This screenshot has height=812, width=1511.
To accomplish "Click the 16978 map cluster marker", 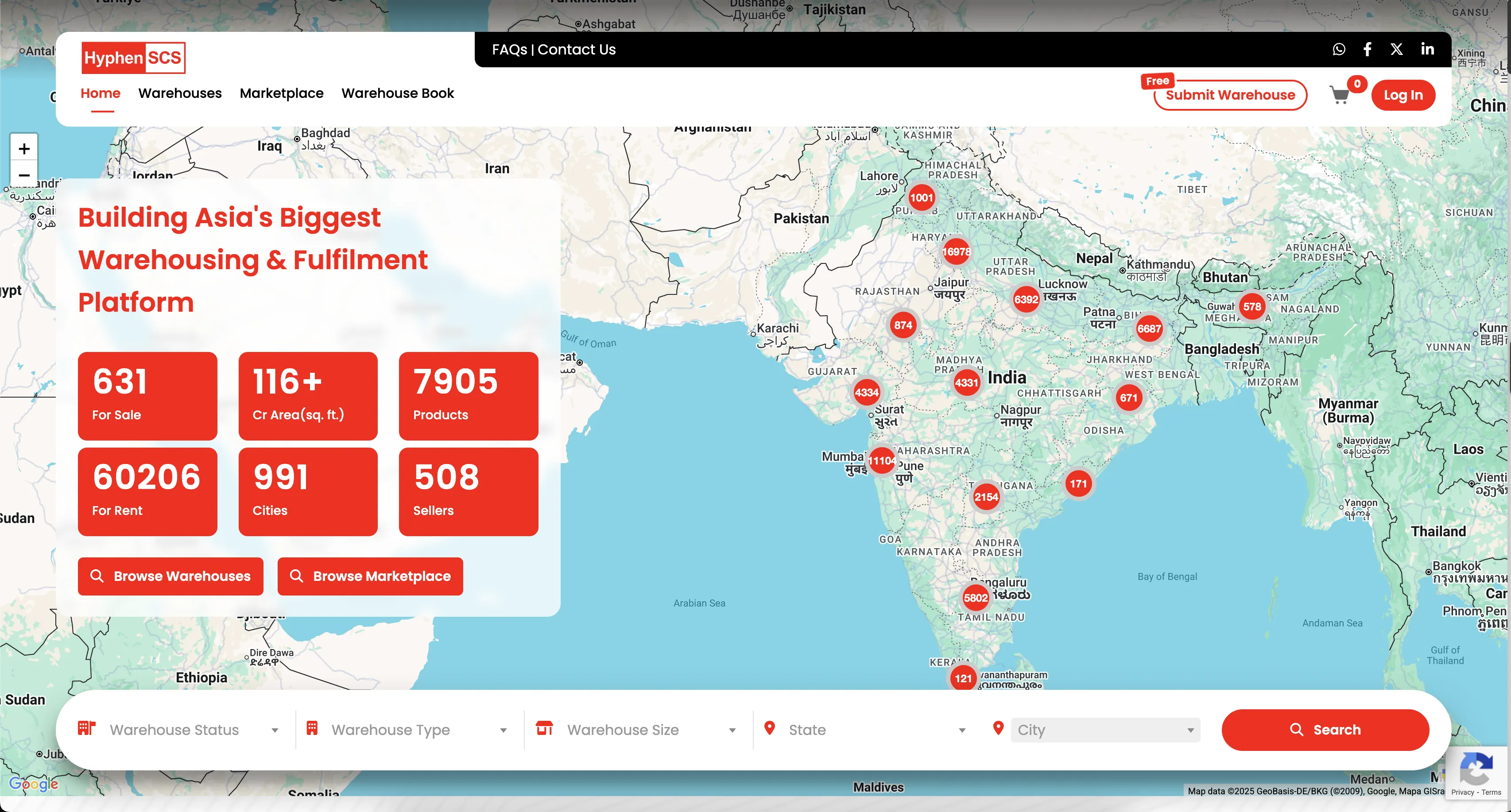I will point(956,252).
